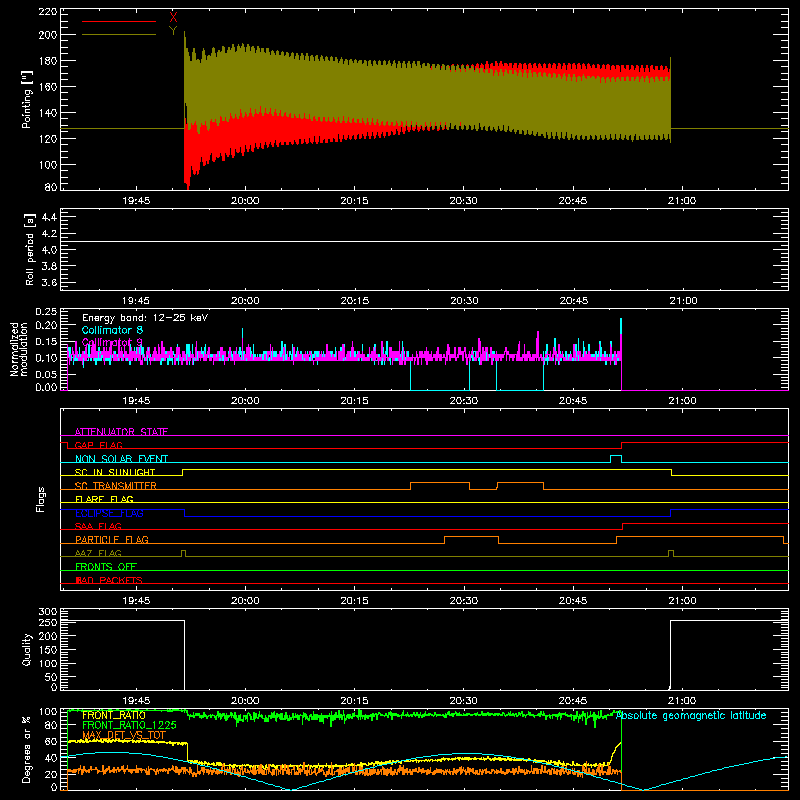Click 20:15 time label under Roll period plot
Viewport: 800px width, 800px height.
point(355,301)
